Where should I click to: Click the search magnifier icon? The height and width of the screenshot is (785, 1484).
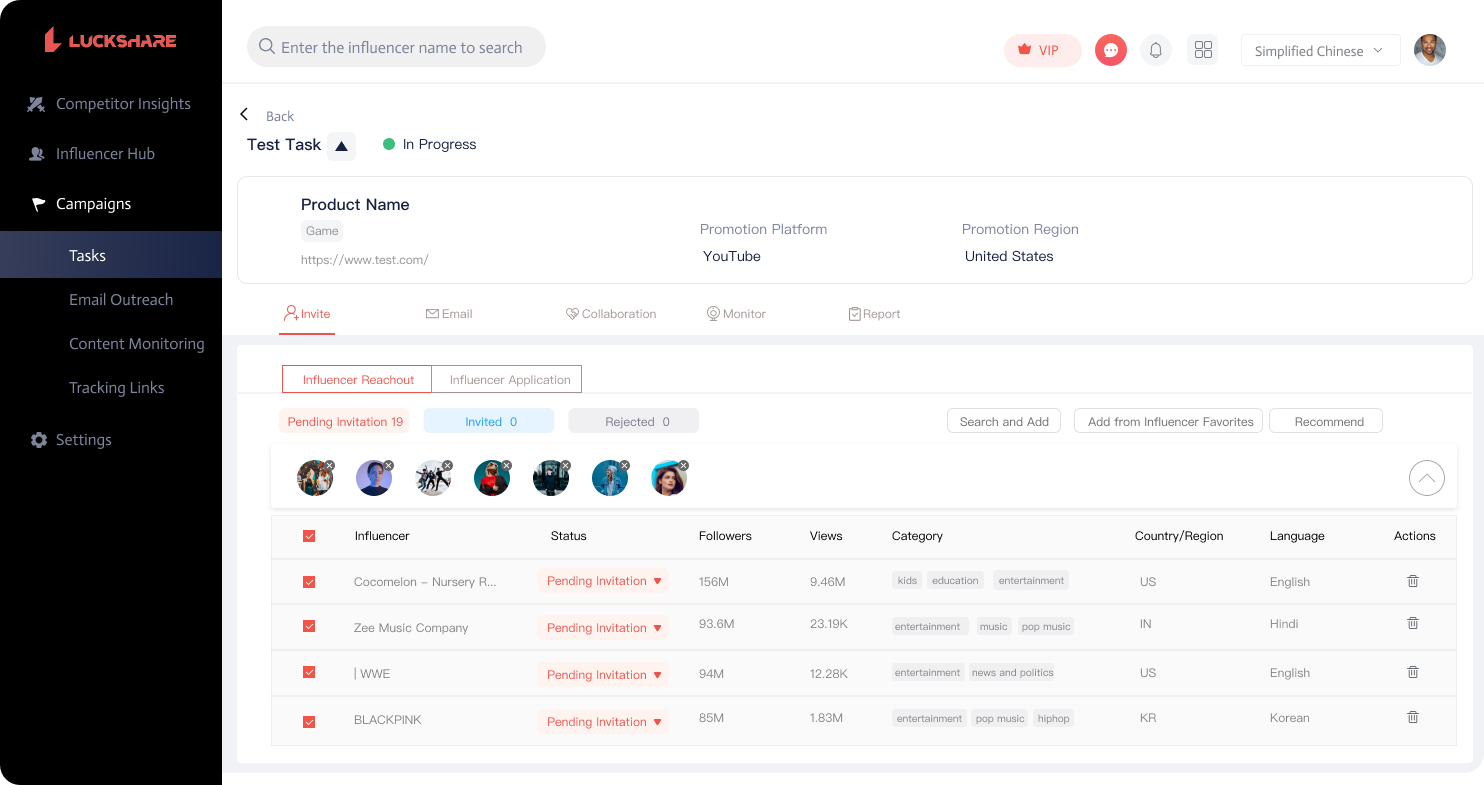pyautogui.click(x=267, y=47)
